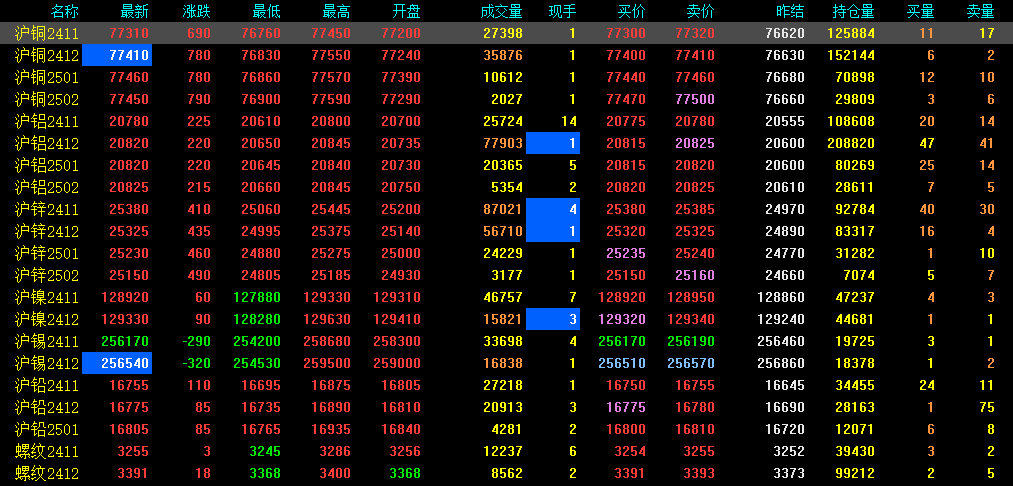Select the 沪铜2501 contract name
The height and width of the screenshot is (486, 1013).
(x=47, y=78)
